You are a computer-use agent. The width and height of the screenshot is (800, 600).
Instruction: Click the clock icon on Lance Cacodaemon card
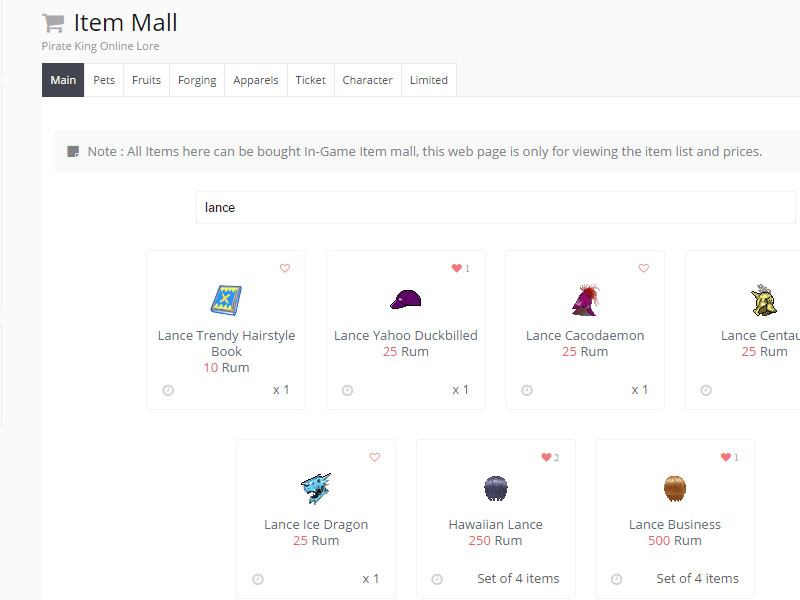coord(527,390)
